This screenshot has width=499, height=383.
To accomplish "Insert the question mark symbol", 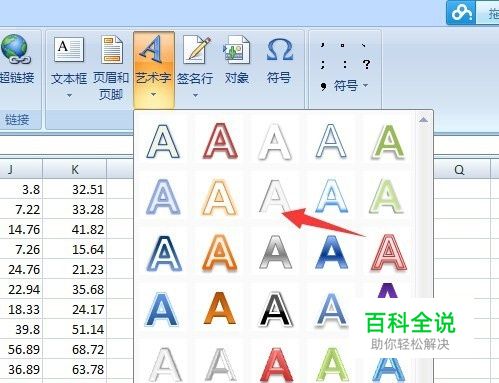I will click(x=366, y=64).
